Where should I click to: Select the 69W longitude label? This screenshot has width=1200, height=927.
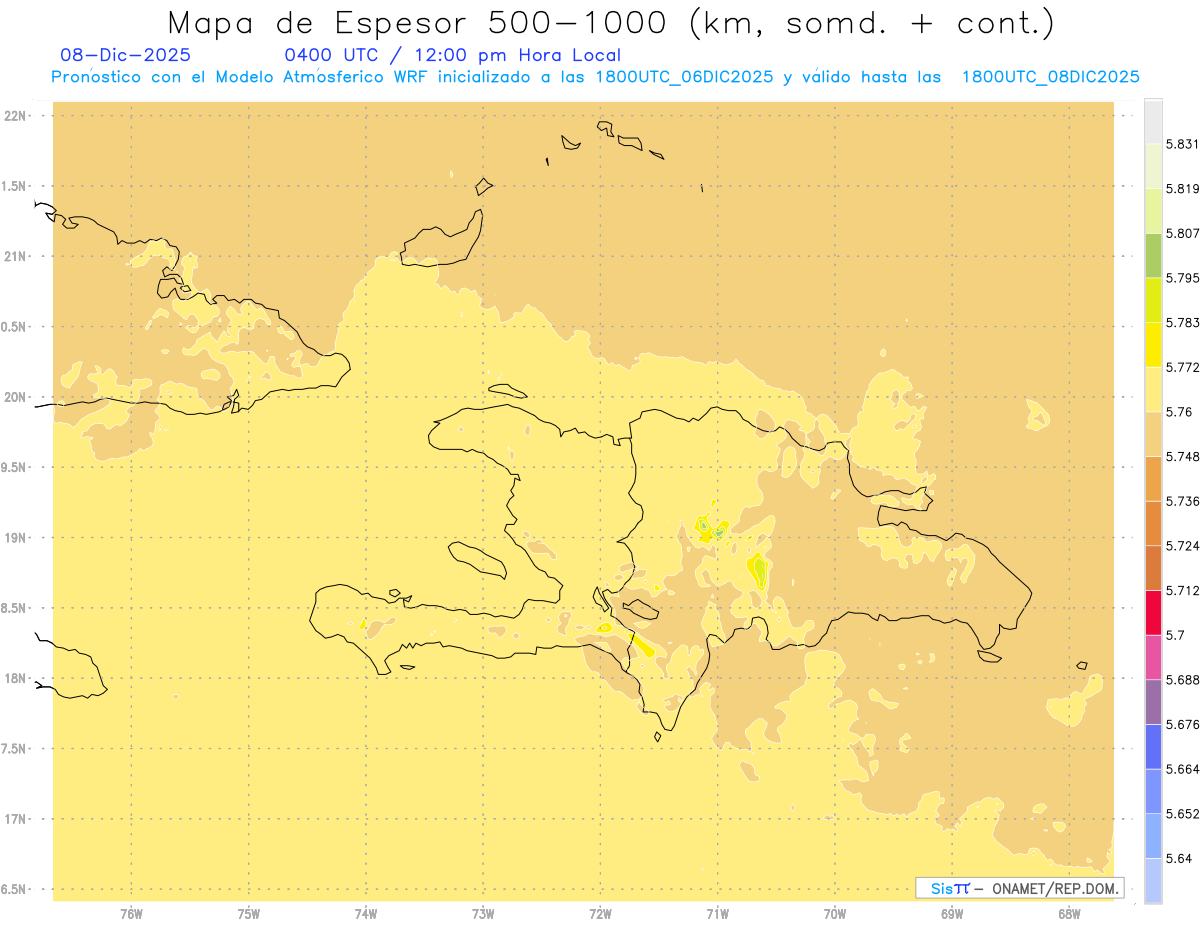tap(952, 914)
